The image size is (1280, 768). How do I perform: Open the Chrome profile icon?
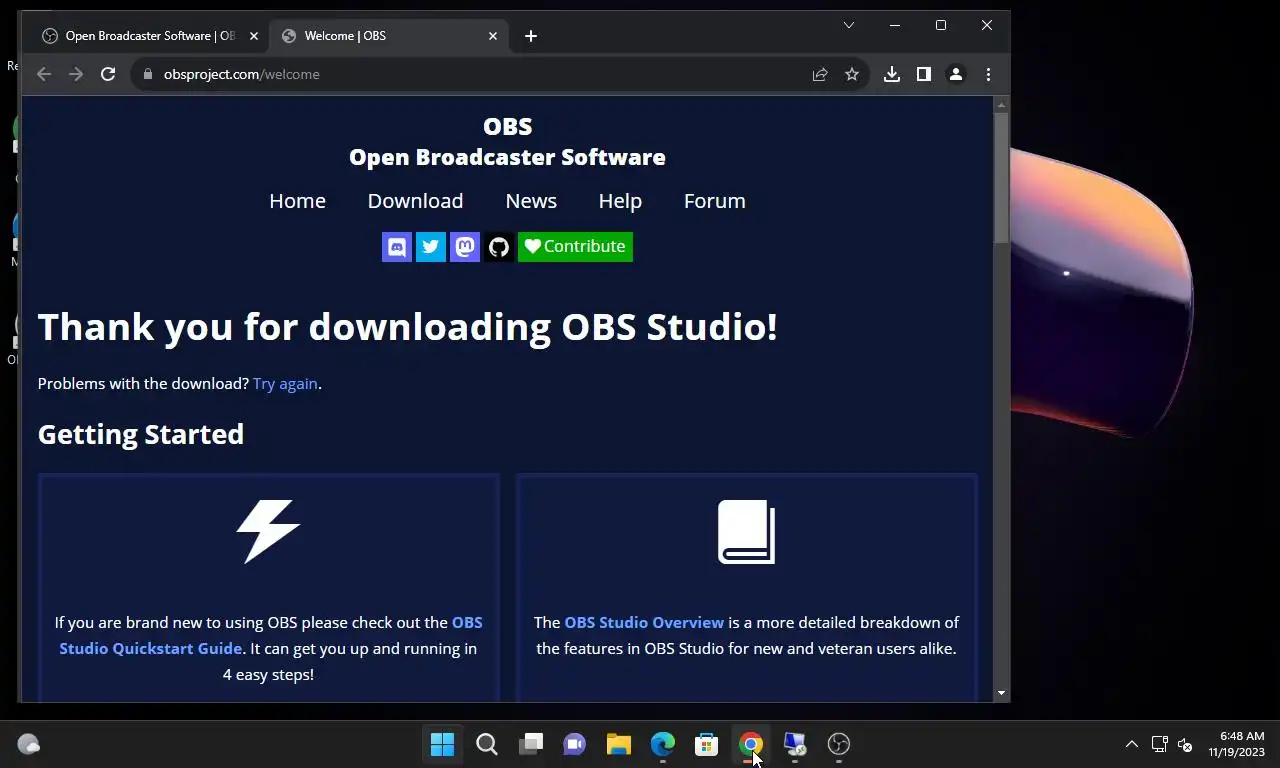pos(956,74)
